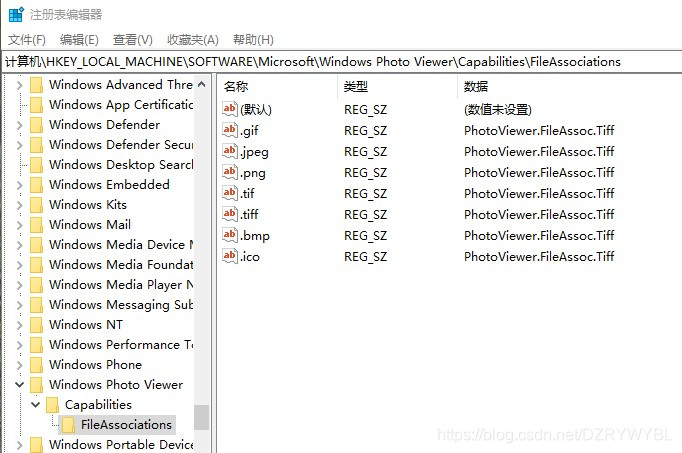
Task: Click the string icon of .jpeg value
Action: click(230, 151)
